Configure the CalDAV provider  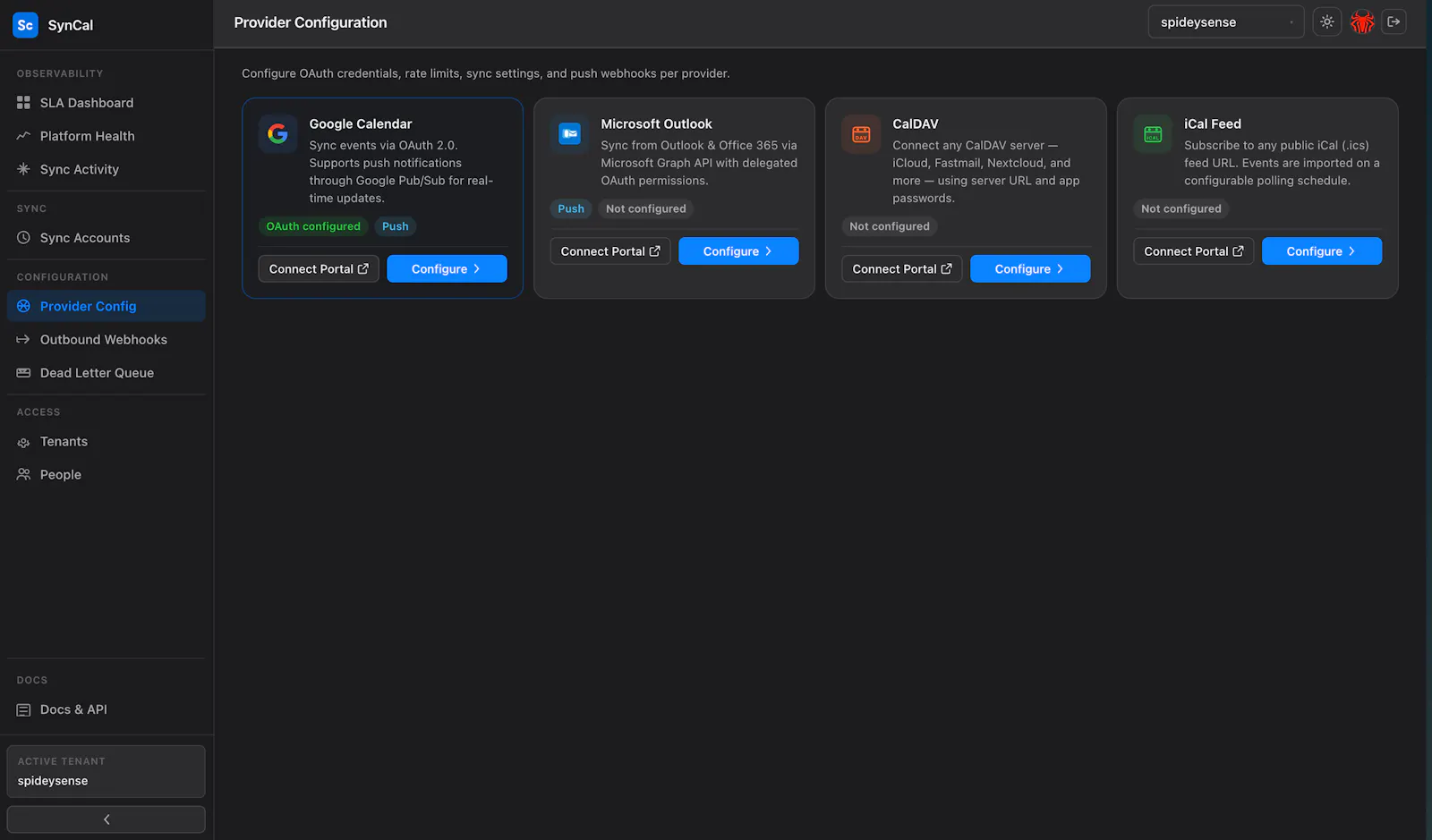click(1030, 269)
